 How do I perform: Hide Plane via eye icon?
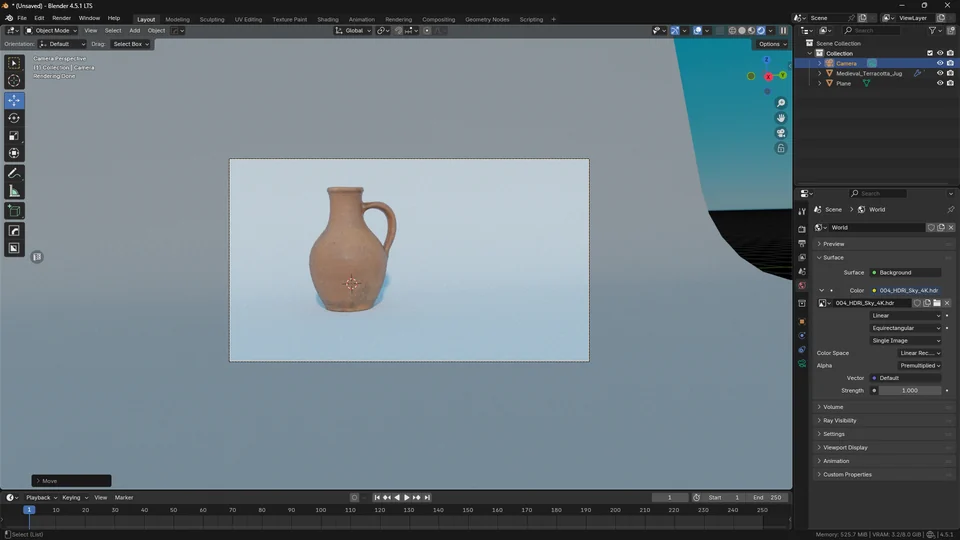tap(940, 83)
